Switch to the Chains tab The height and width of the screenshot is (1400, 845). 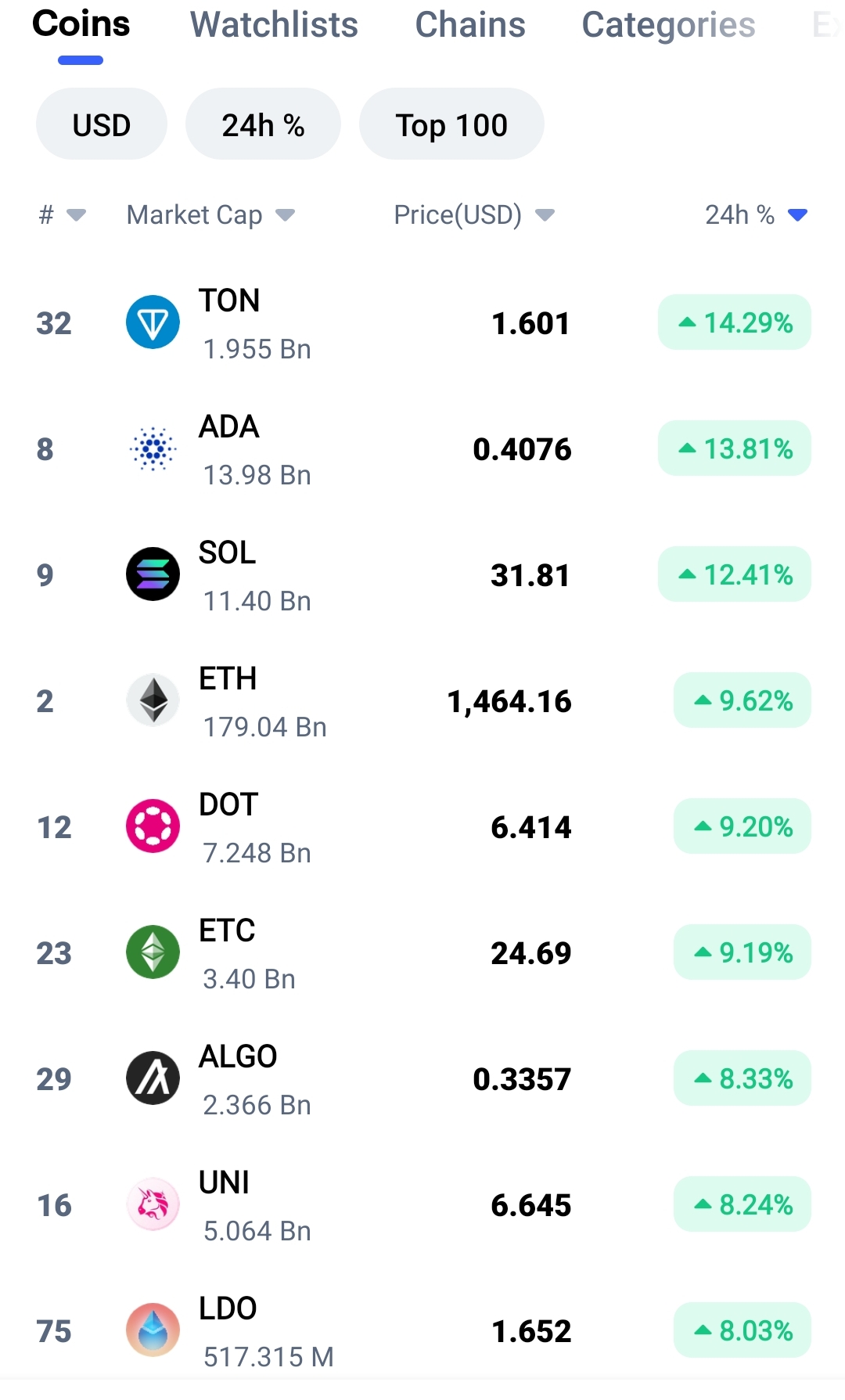pyautogui.click(x=470, y=25)
